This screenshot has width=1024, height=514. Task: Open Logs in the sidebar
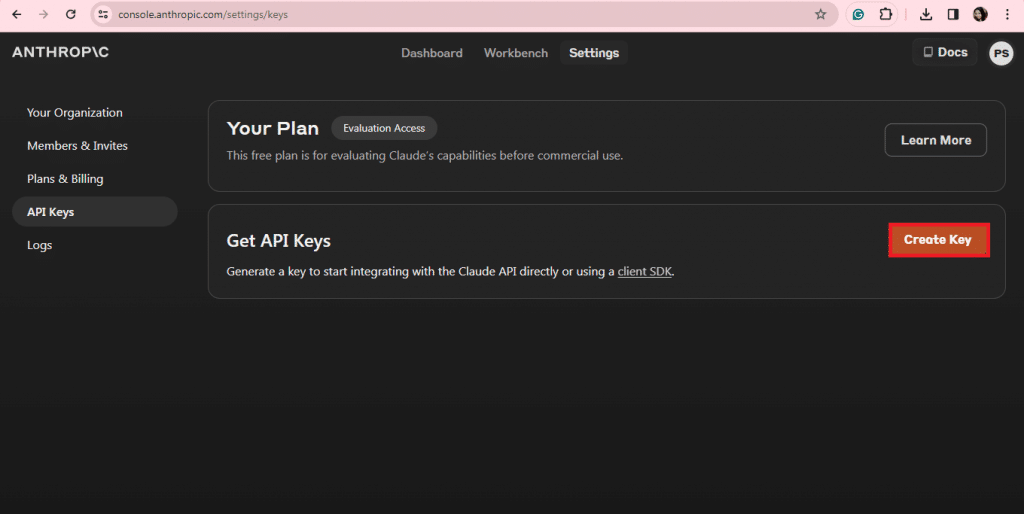39,246
